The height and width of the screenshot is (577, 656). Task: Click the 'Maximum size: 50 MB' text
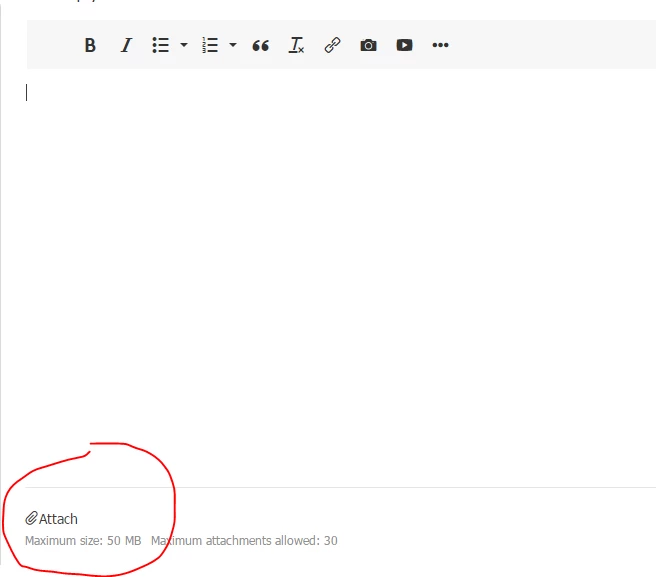[83, 541]
